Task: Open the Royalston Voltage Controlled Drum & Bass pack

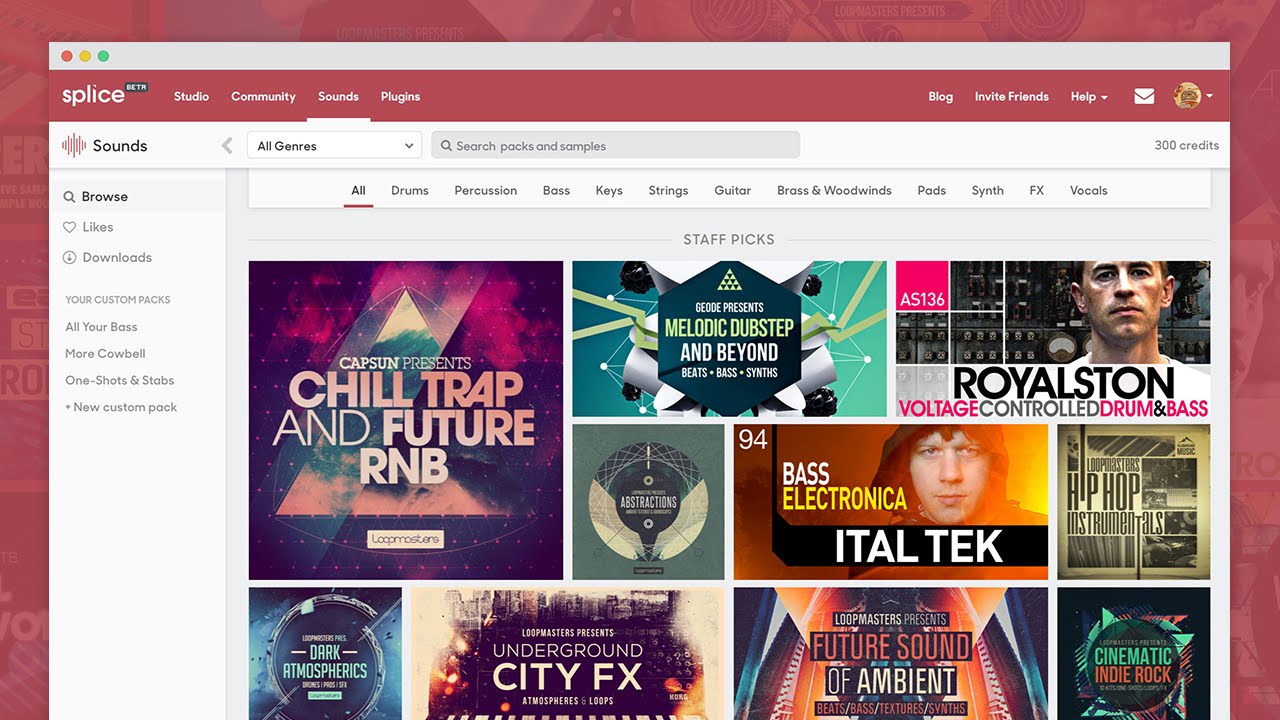Action: [1053, 339]
